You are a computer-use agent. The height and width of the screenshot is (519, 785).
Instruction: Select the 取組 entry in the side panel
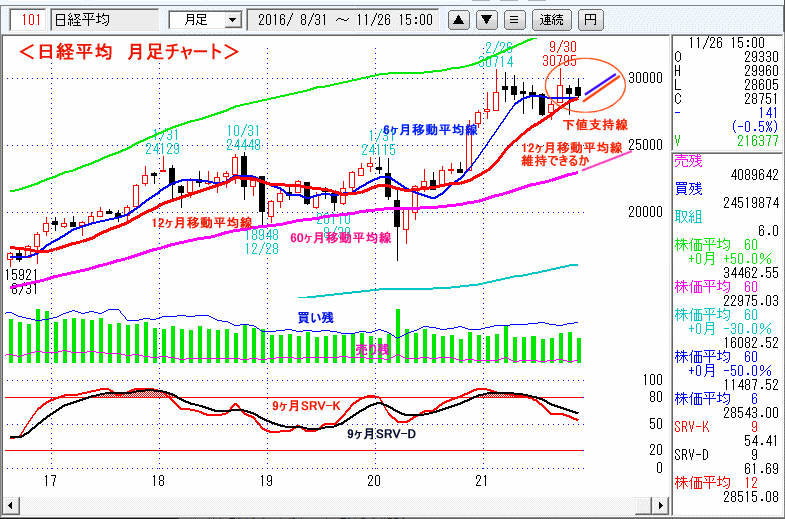click(689, 216)
